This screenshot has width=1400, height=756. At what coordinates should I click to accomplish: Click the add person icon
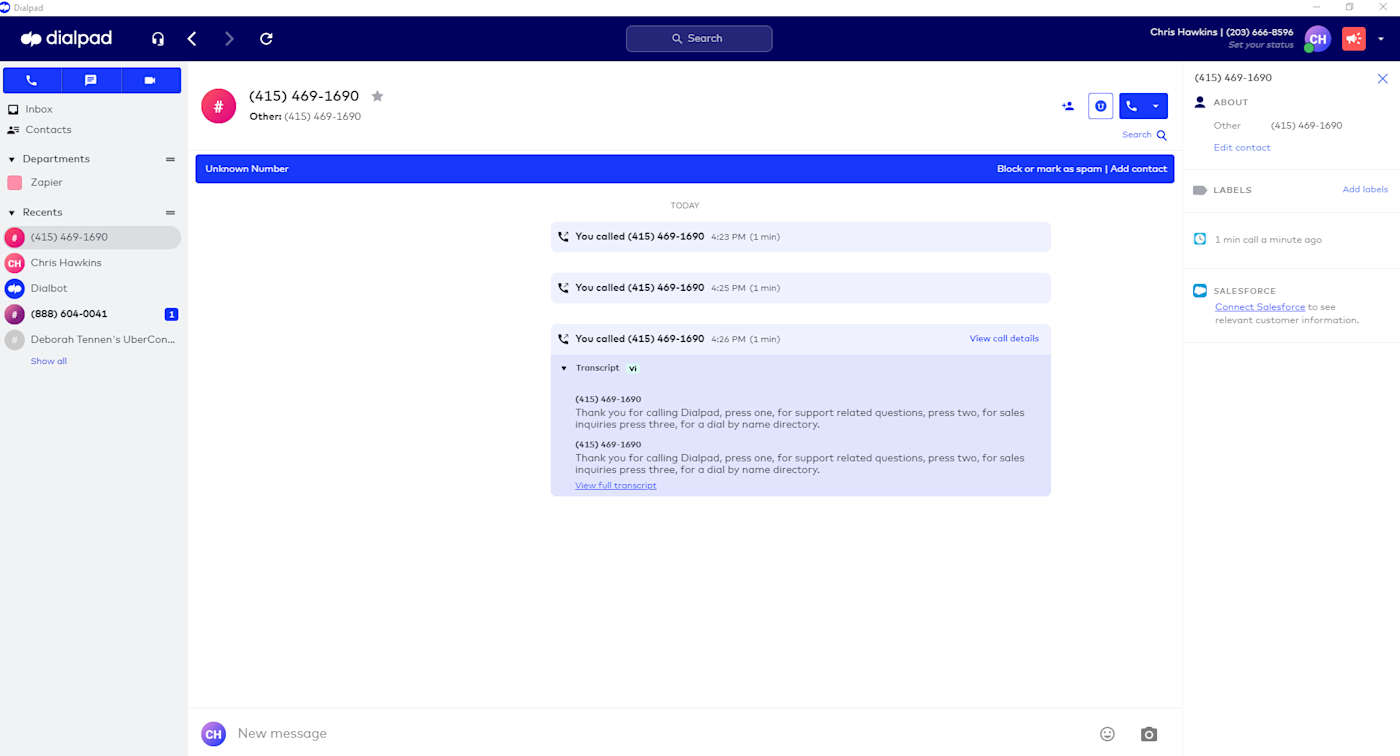coord(1068,106)
